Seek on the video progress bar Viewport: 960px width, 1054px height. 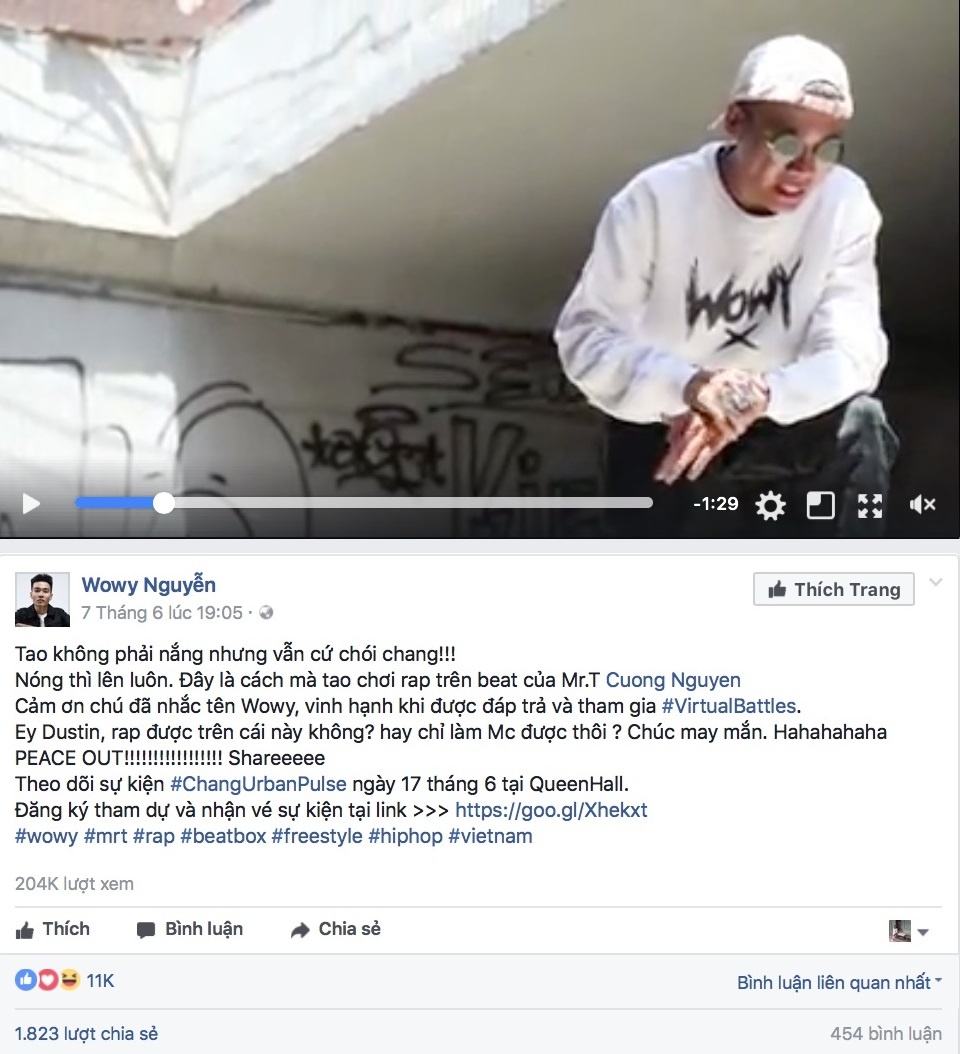(364, 503)
